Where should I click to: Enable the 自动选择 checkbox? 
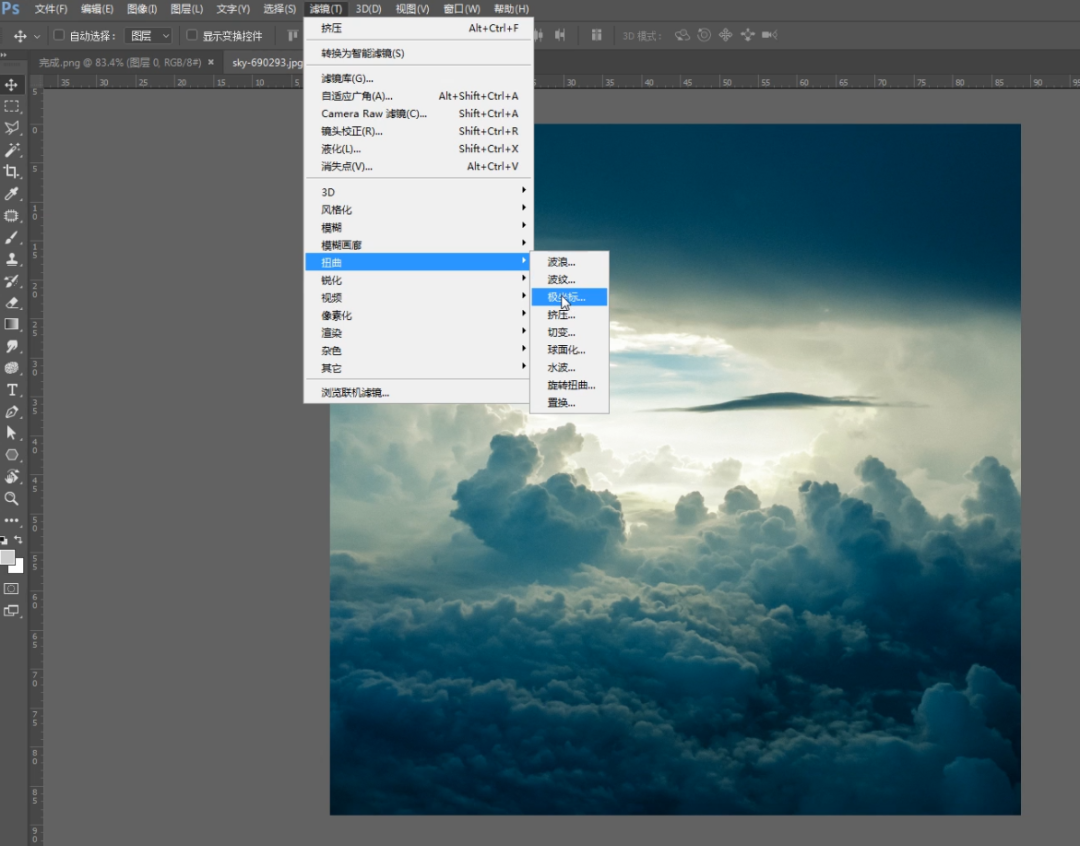[59, 36]
